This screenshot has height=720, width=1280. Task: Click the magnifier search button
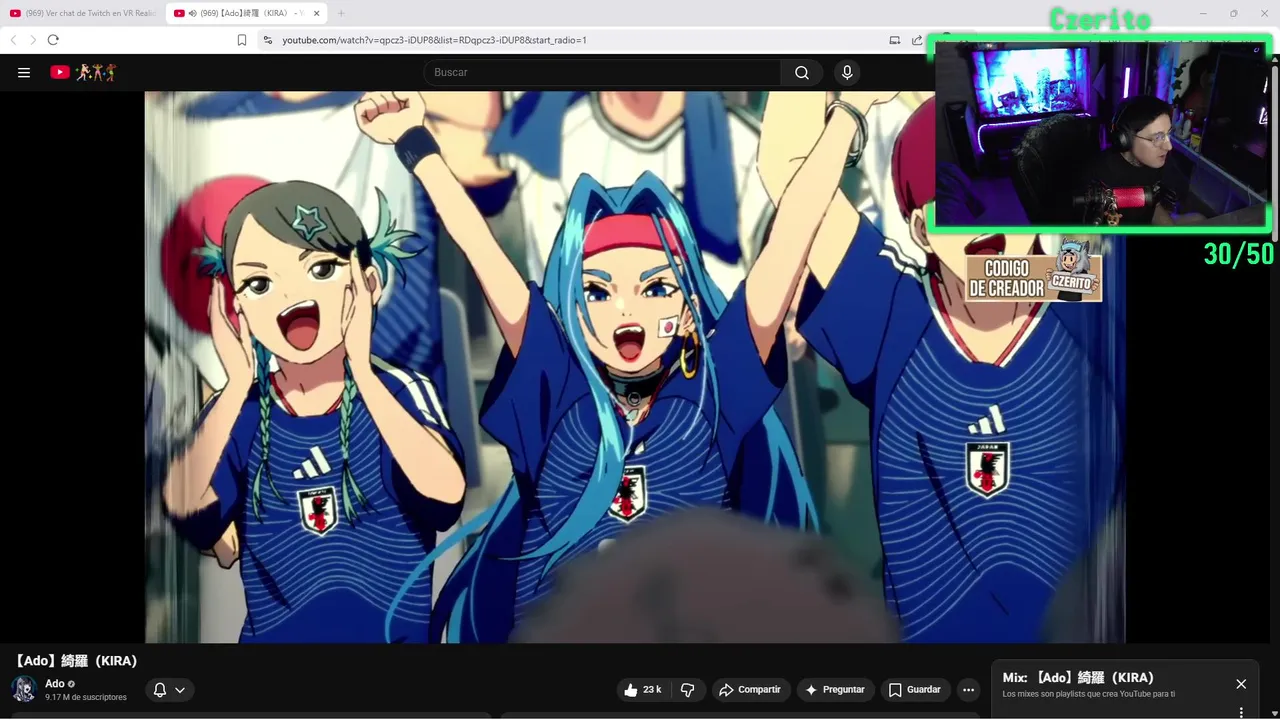pos(802,72)
